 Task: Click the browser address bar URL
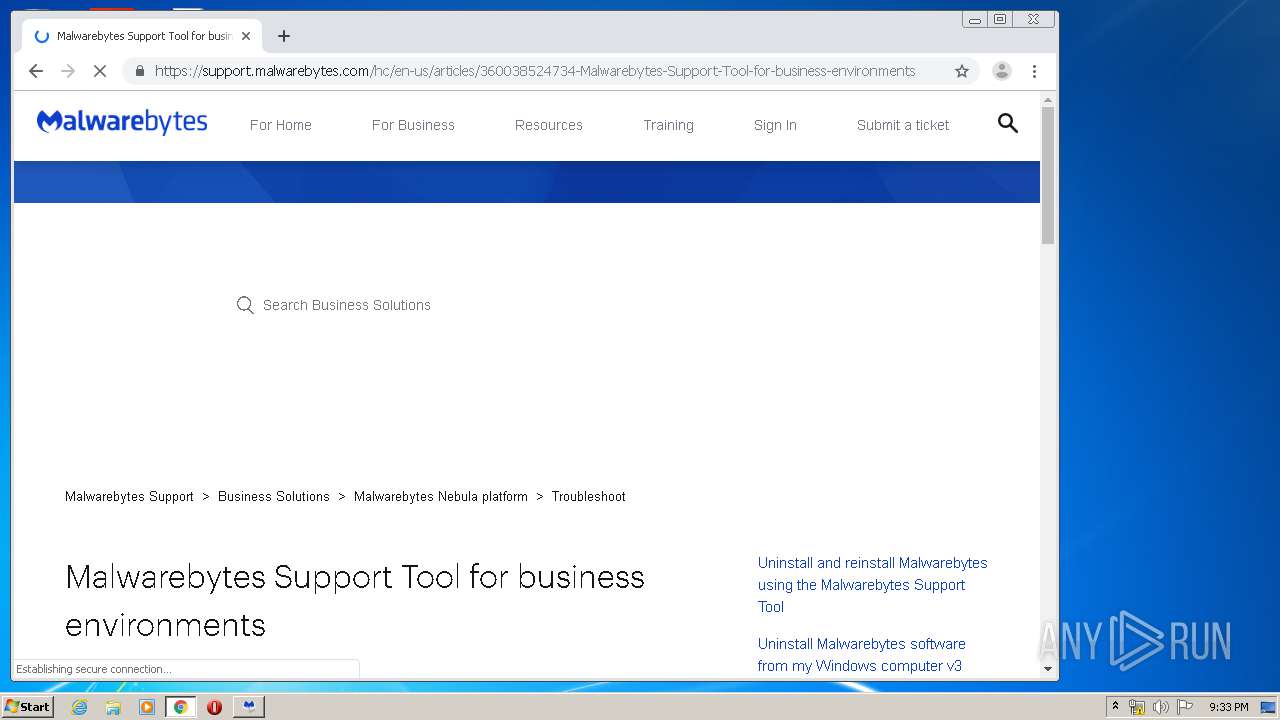pyautogui.click(x=535, y=71)
